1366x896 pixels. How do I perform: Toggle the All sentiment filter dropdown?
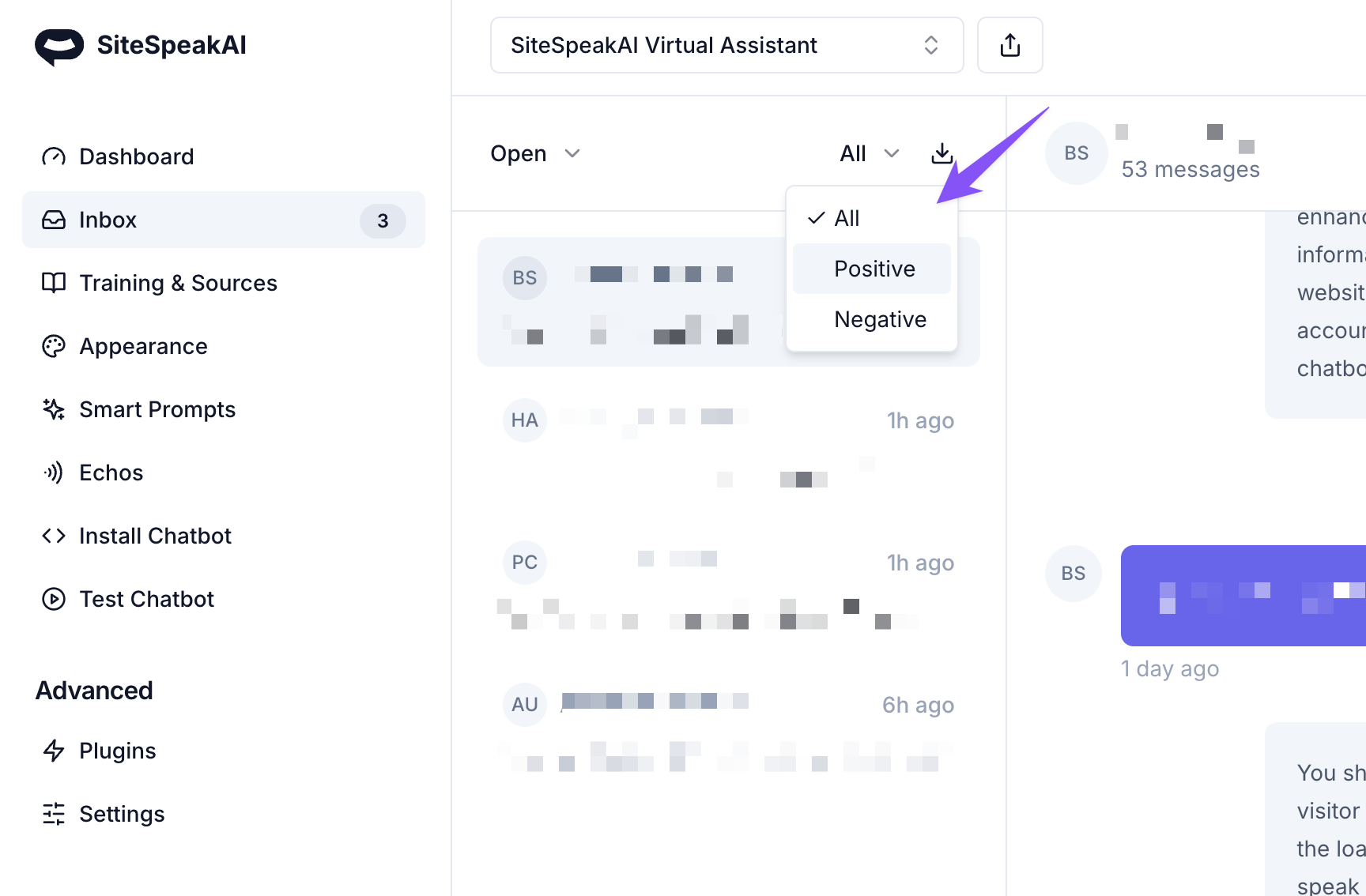click(x=869, y=153)
